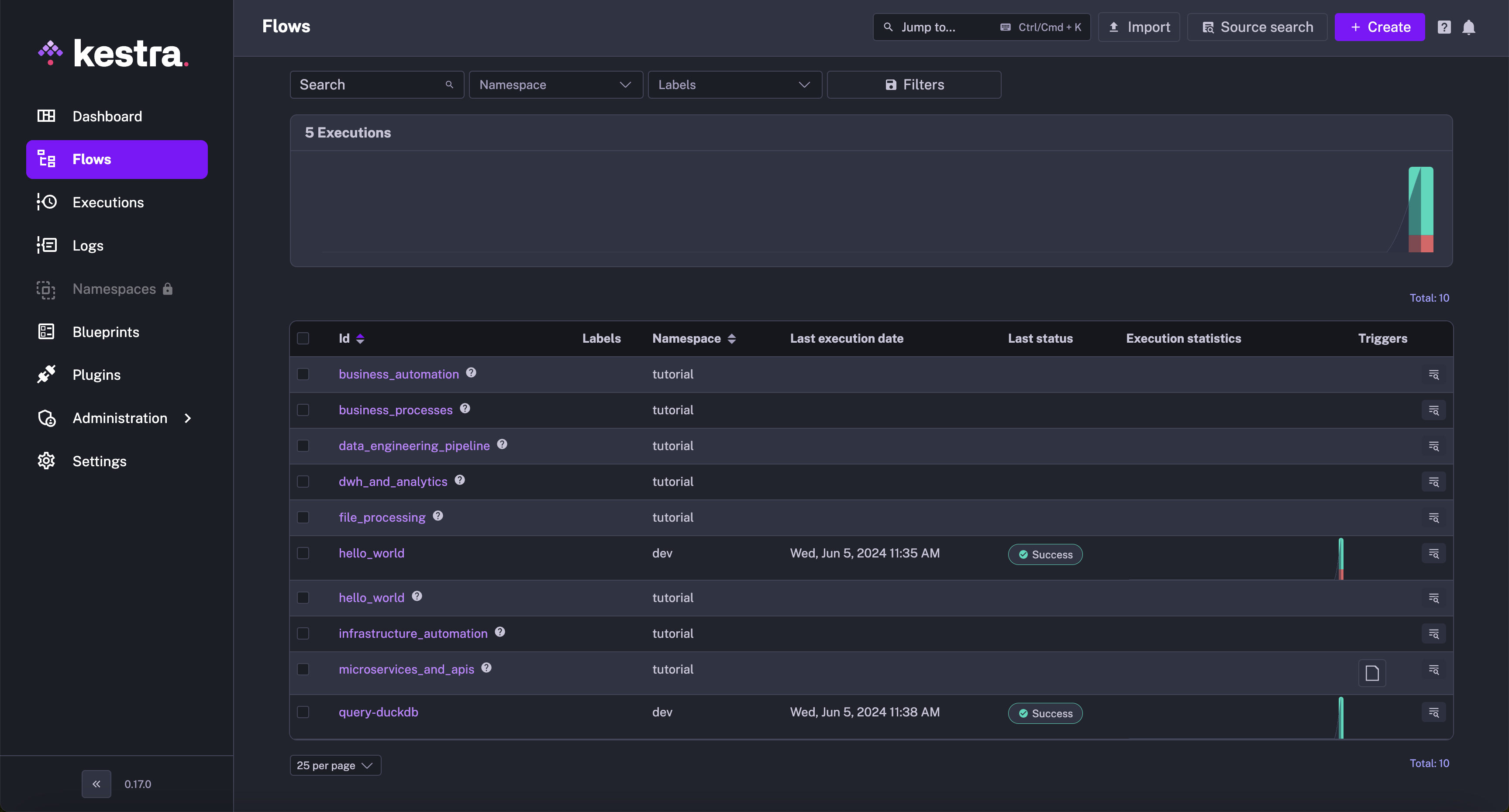Viewport: 1509px width, 812px height.
Task: Click the Import button
Action: click(1139, 28)
